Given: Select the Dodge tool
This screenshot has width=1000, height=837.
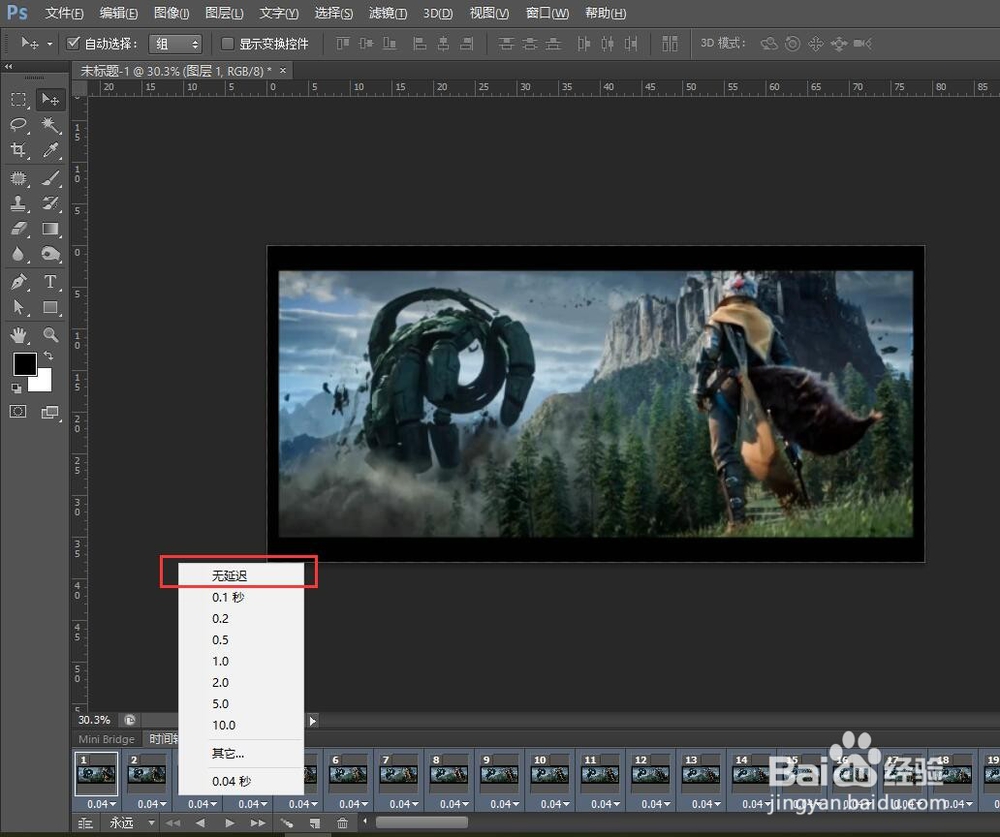Looking at the screenshot, I should coord(50,254).
